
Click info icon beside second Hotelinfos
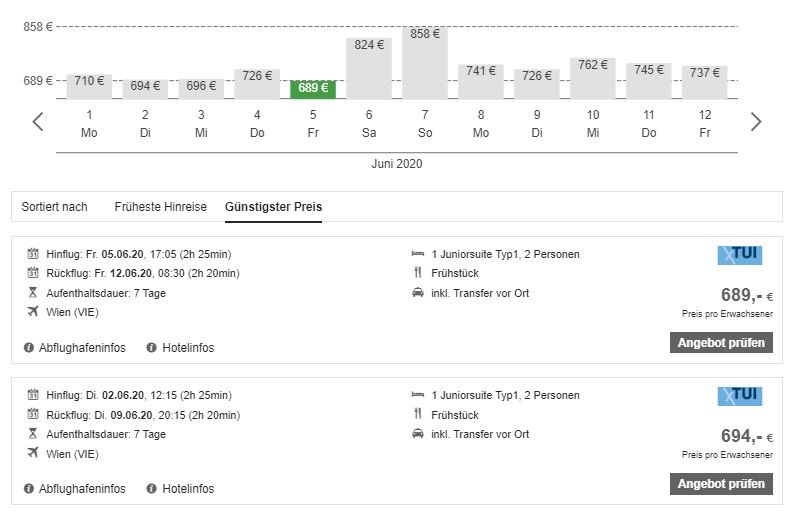pyautogui.click(x=151, y=489)
